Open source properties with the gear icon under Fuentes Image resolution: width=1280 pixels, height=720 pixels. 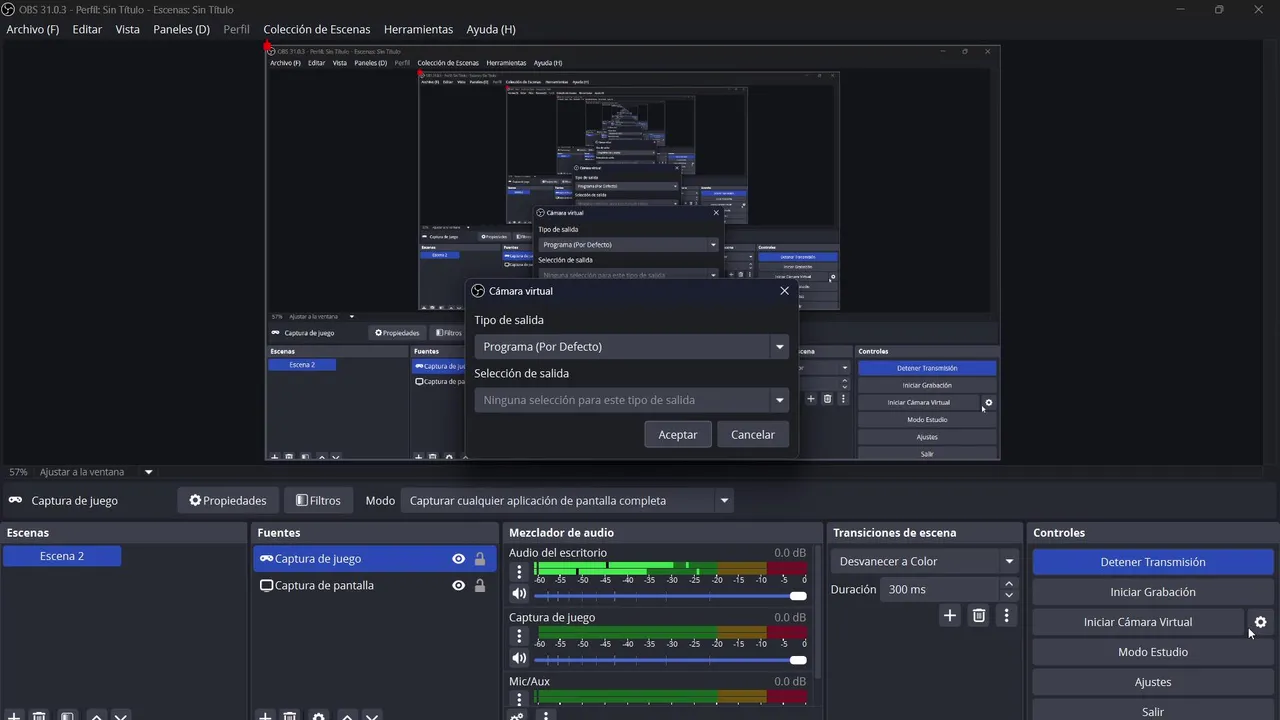pyautogui.click(x=318, y=715)
